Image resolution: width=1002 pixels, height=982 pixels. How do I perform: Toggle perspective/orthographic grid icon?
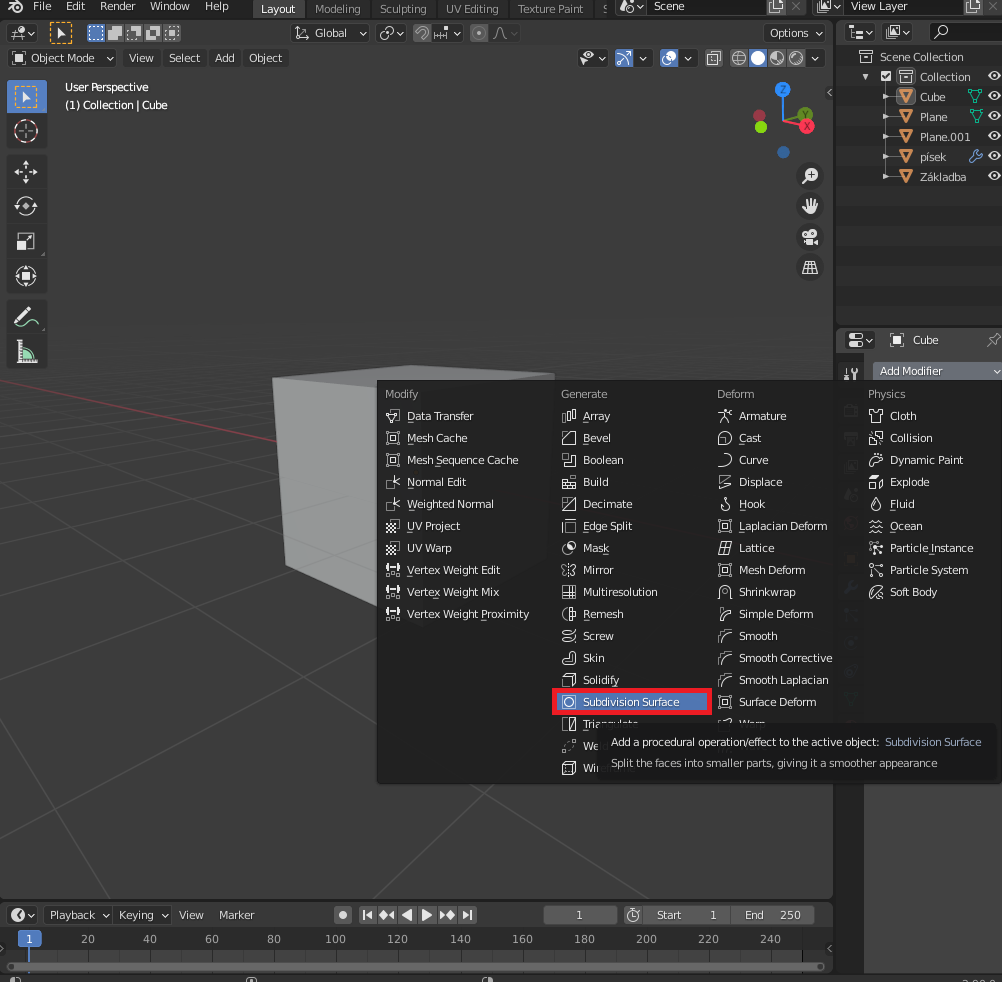[810, 268]
